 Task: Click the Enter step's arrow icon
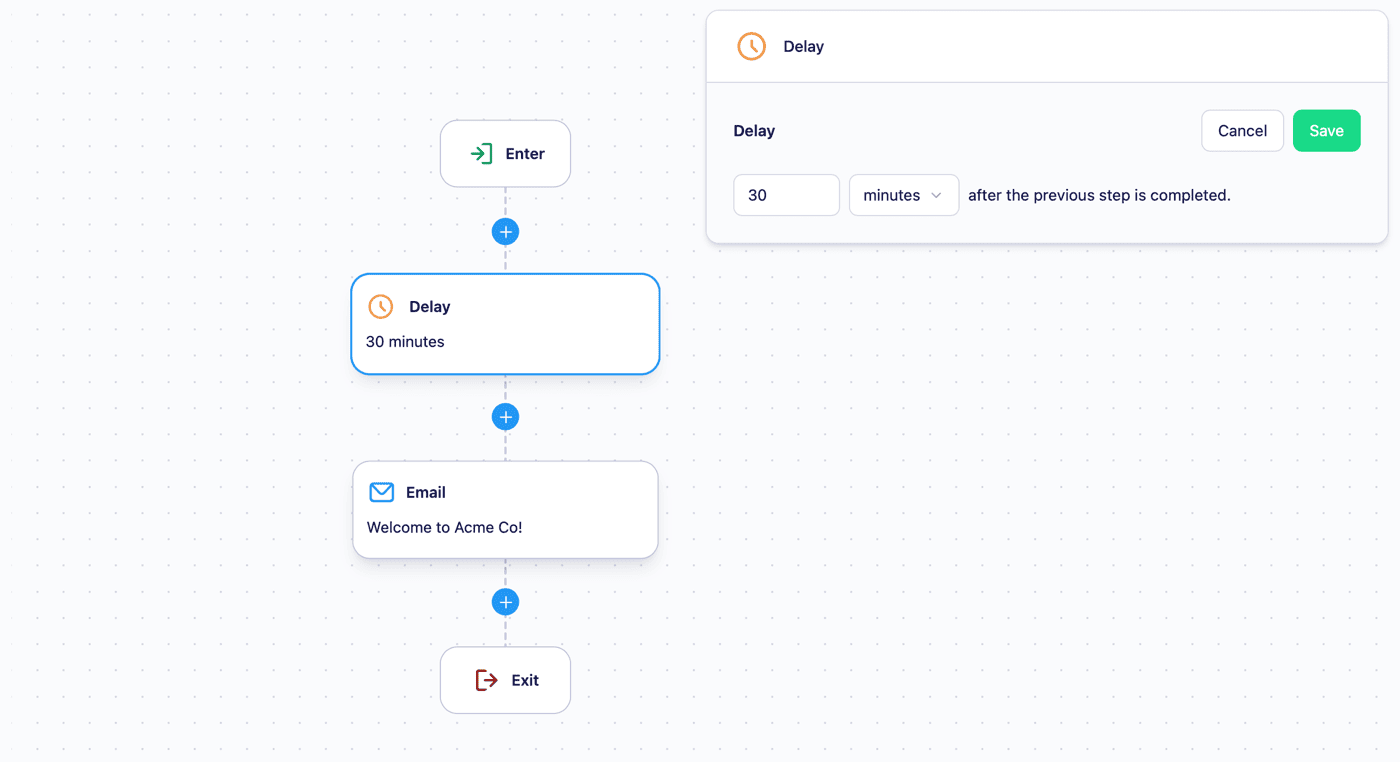coord(481,153)
